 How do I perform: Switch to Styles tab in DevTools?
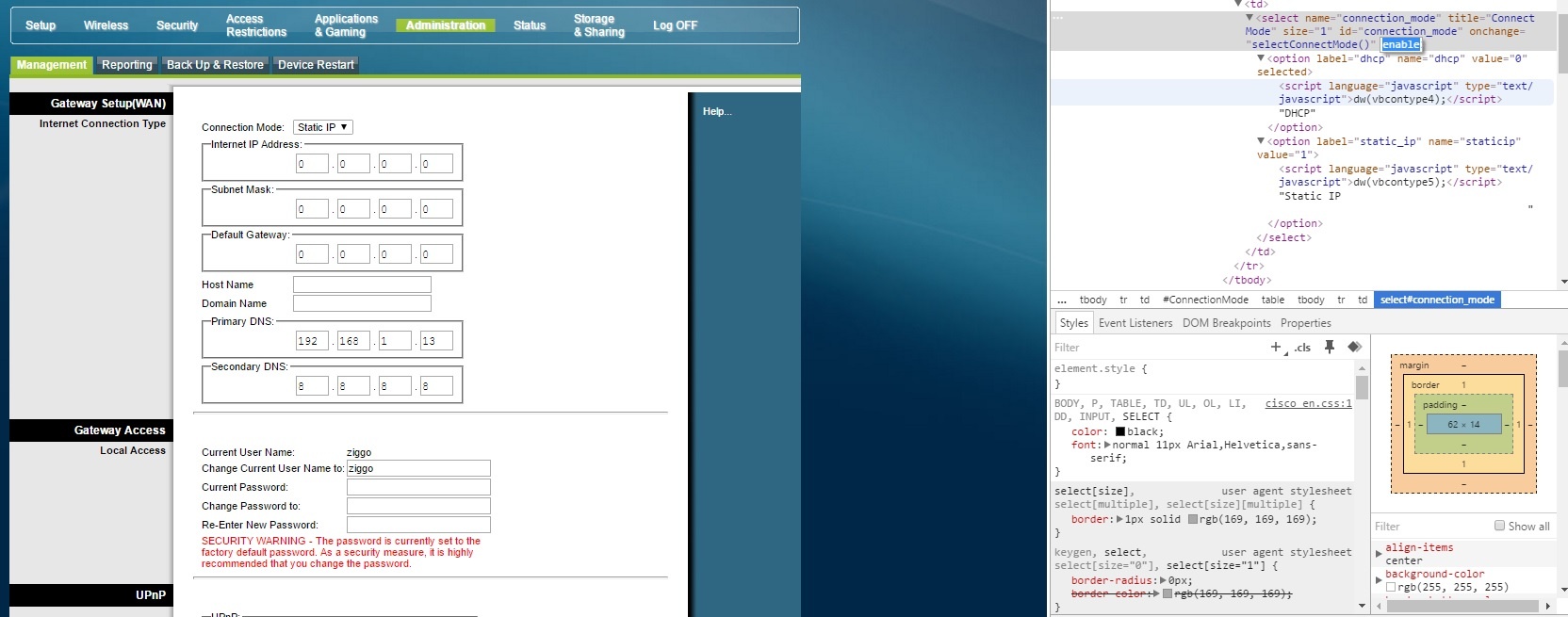point(1073,323)
